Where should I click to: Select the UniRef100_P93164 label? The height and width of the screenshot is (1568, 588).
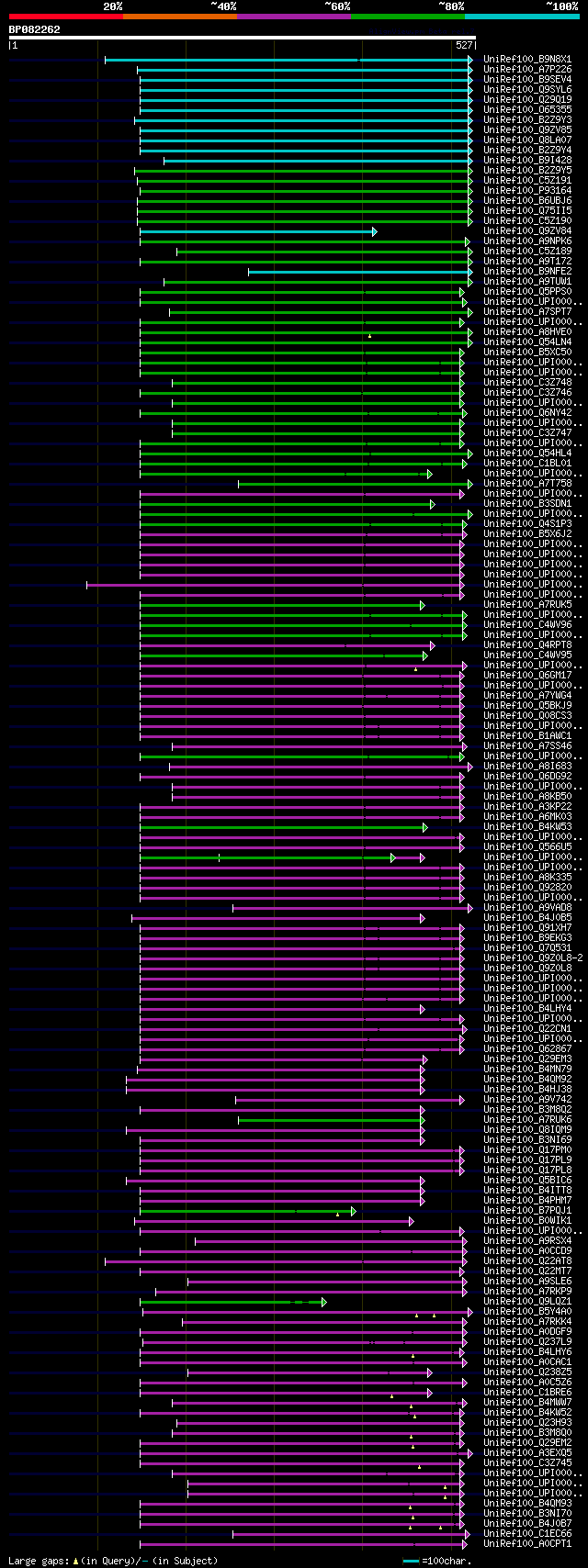point(527,191)
